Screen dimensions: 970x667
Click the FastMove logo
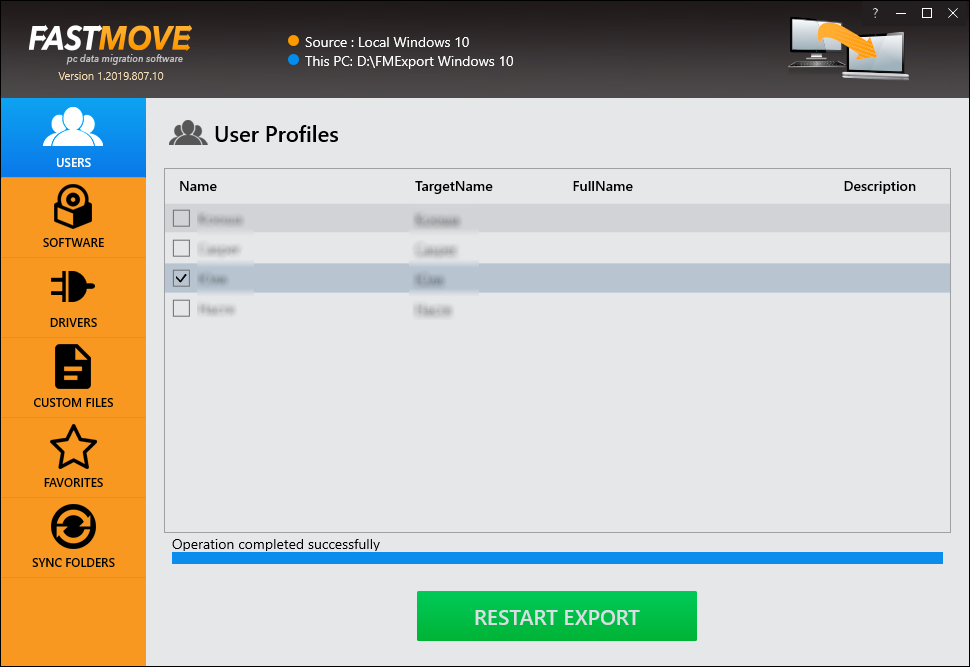click(110, 43)
